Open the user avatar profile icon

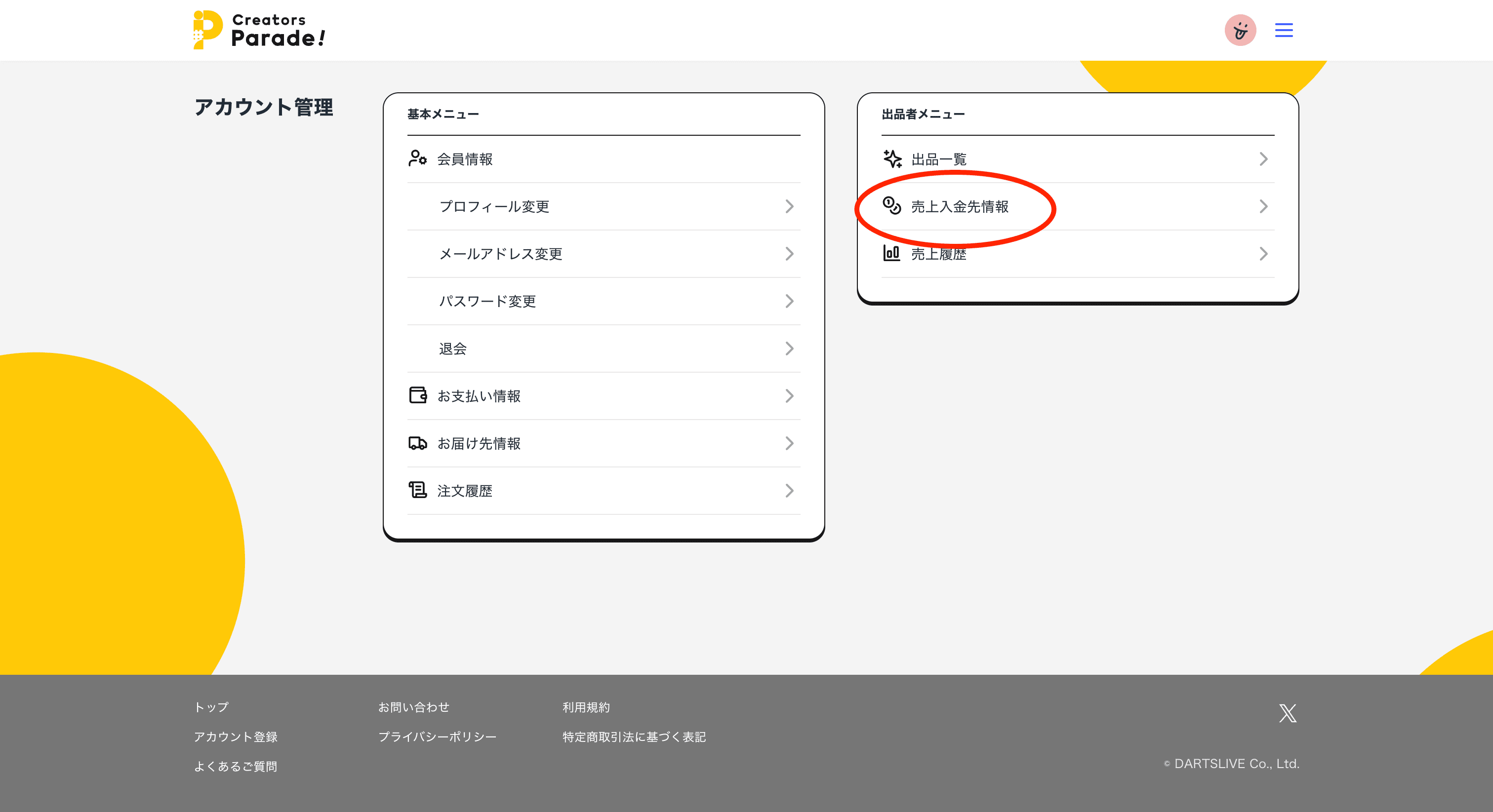[1240, 30]
